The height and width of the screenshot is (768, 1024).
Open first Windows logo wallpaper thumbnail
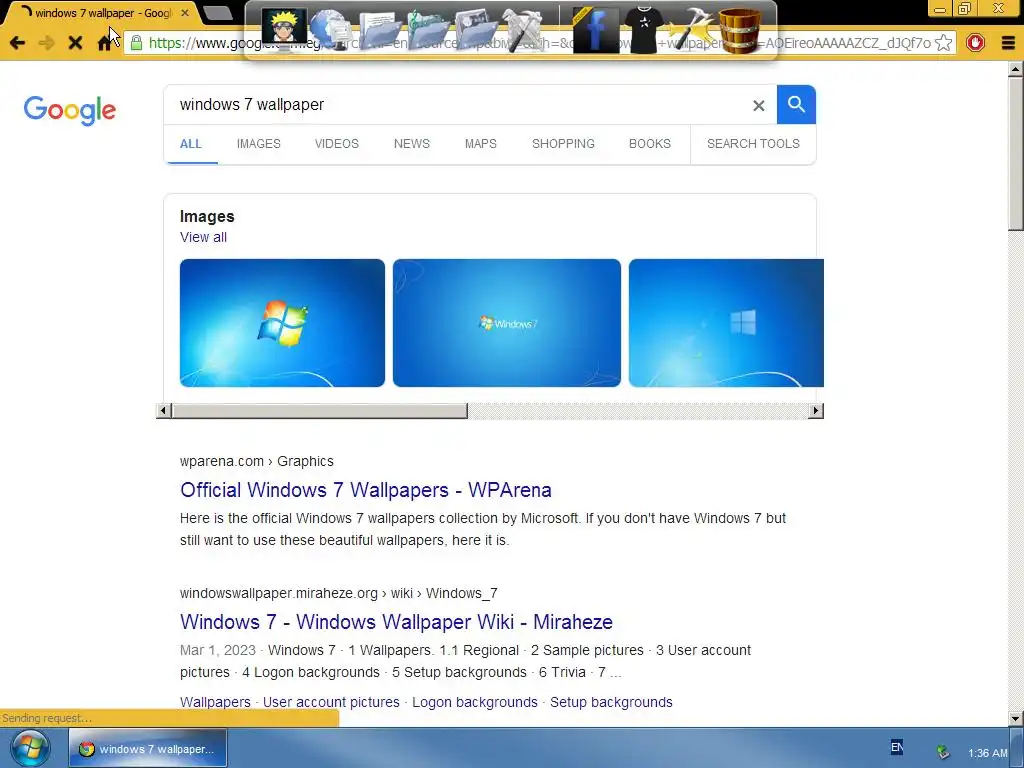(282, 323)
